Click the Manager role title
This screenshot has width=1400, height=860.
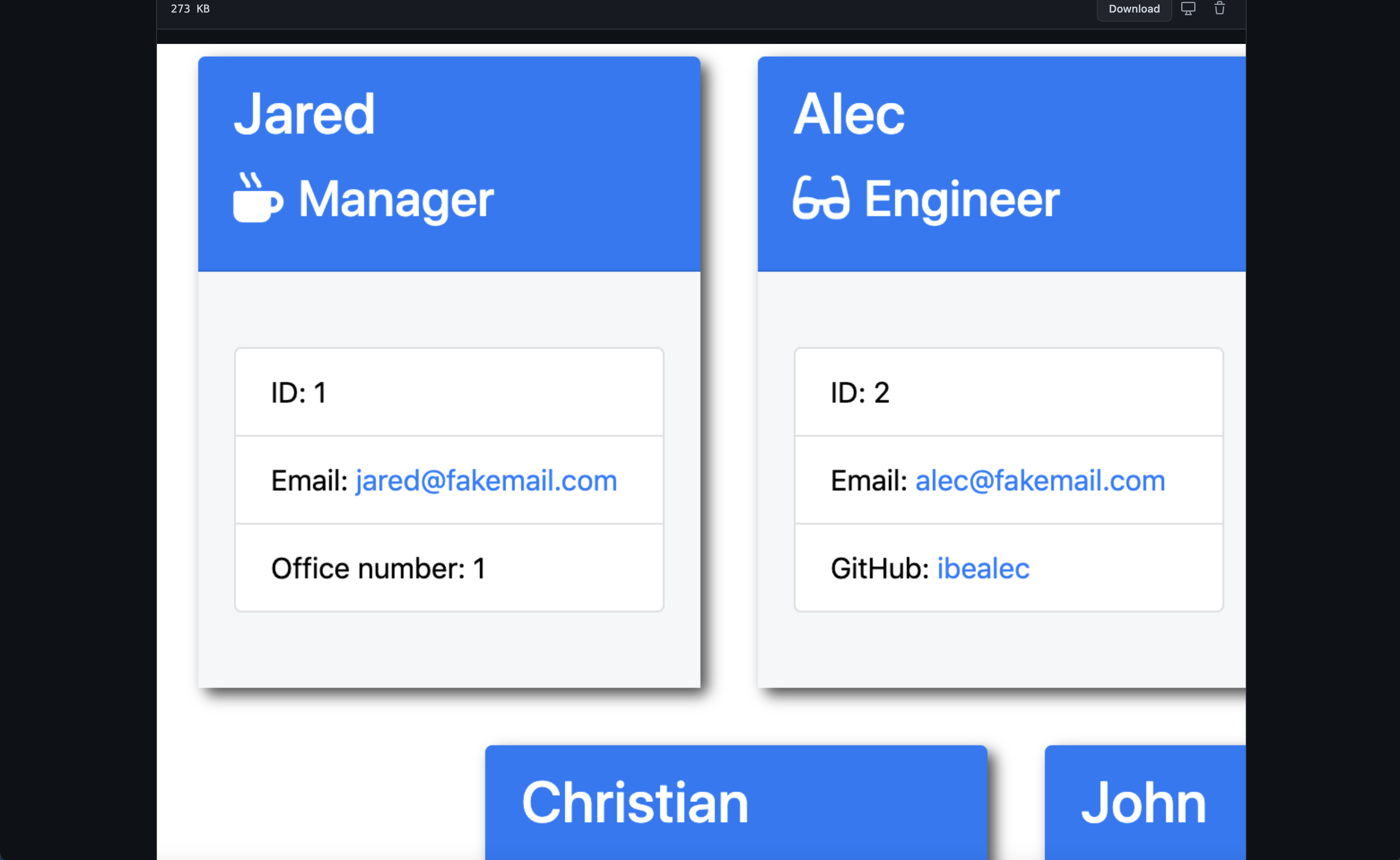[396, 199]
